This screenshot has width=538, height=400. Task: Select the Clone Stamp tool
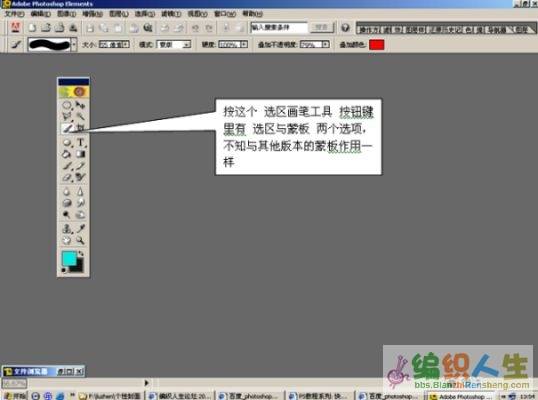[x=67, y=228]
